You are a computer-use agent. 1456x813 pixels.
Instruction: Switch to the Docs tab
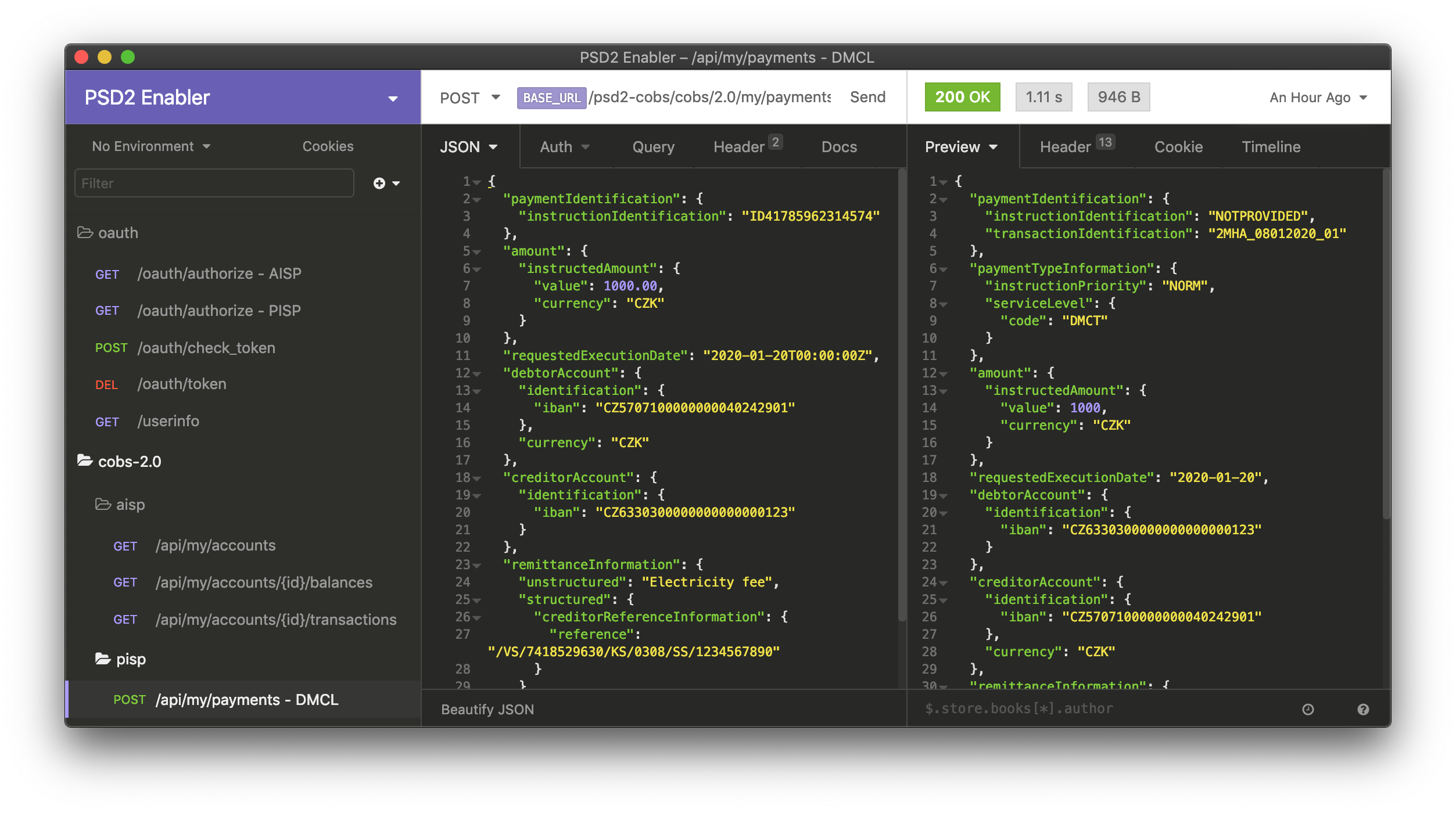(x=839, y=147)
